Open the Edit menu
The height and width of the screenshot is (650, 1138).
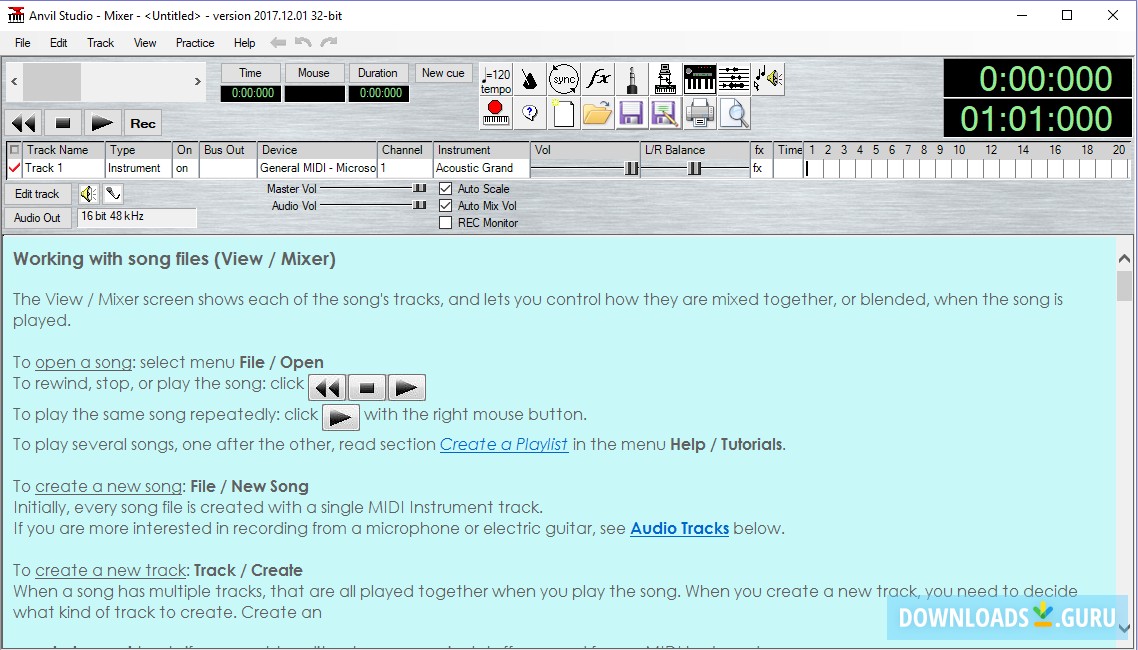tap(59, 43)
